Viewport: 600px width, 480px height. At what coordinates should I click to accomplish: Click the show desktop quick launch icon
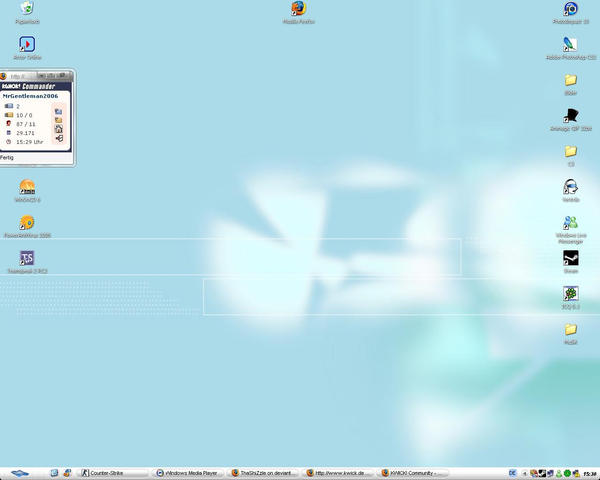(x=54, y=473)
